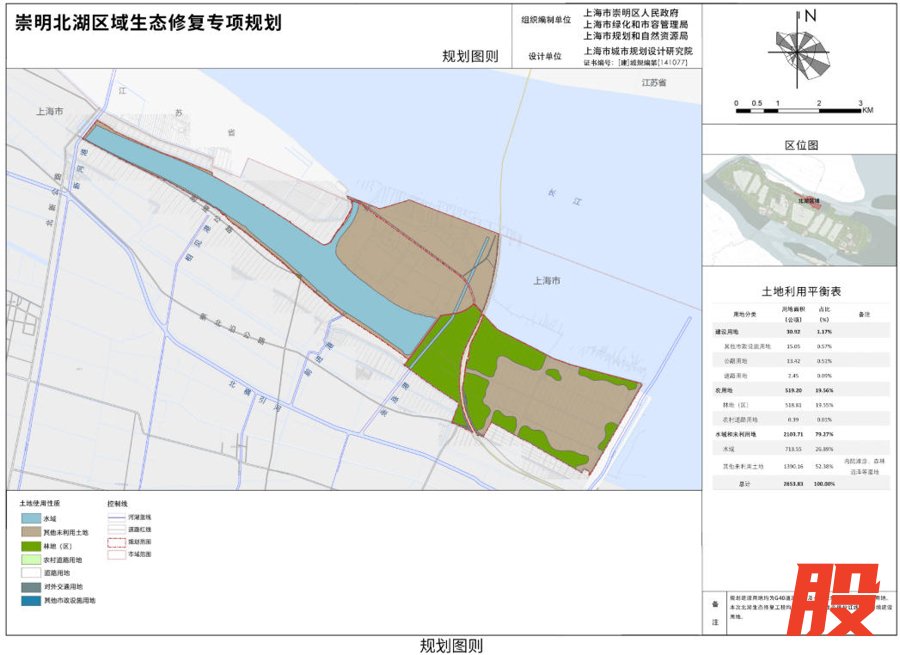Click the 土地利用平衡表 table title
This screenshot has height=655, width=900.
pyautogui.click(x=801, y=291)
